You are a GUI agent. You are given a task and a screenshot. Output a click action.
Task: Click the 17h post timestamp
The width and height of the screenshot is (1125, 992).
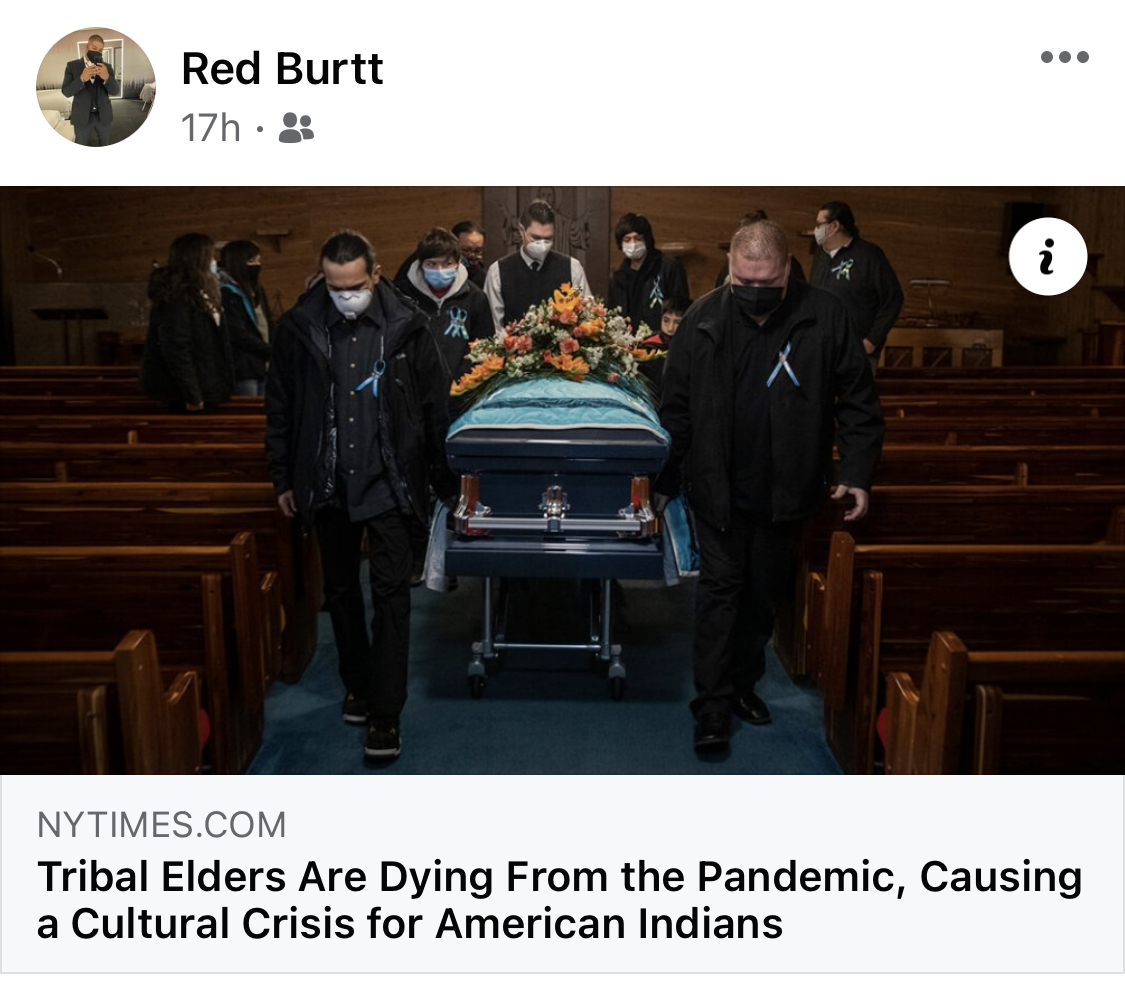pyautogui.click(x=210, y=128)
